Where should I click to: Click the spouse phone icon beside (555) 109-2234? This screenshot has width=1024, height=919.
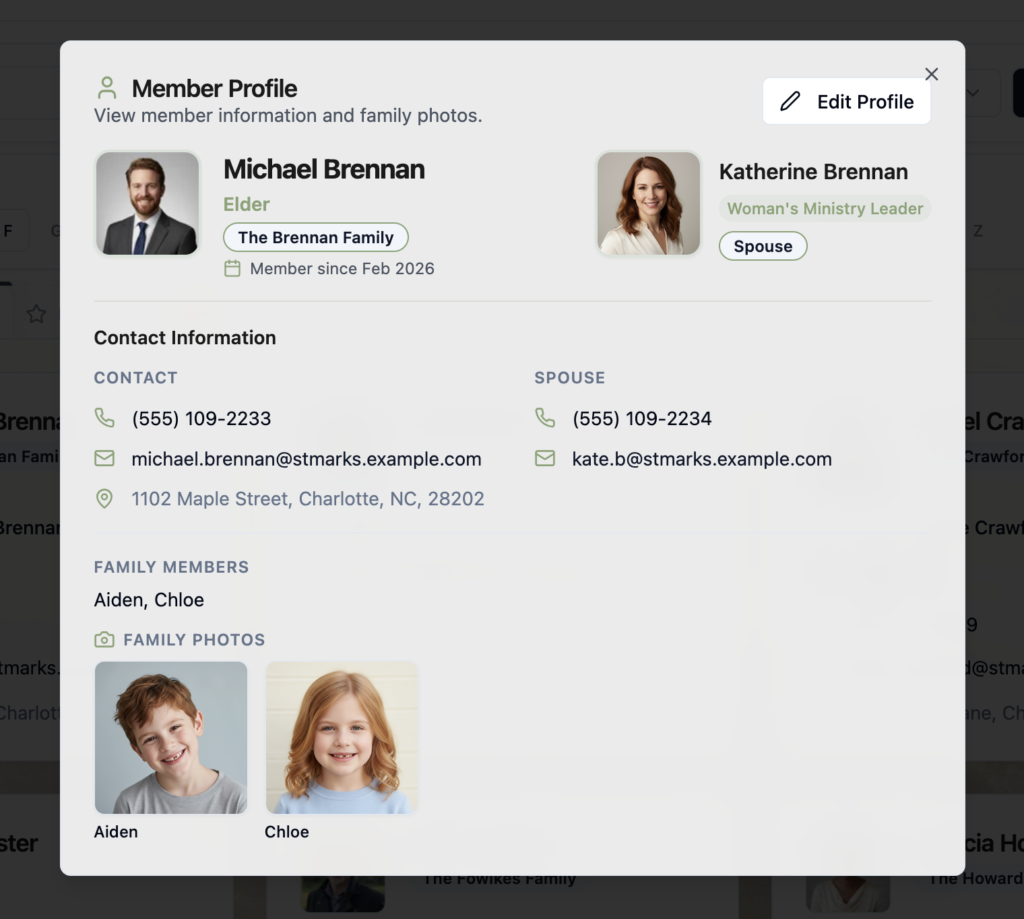coord(545,418)
